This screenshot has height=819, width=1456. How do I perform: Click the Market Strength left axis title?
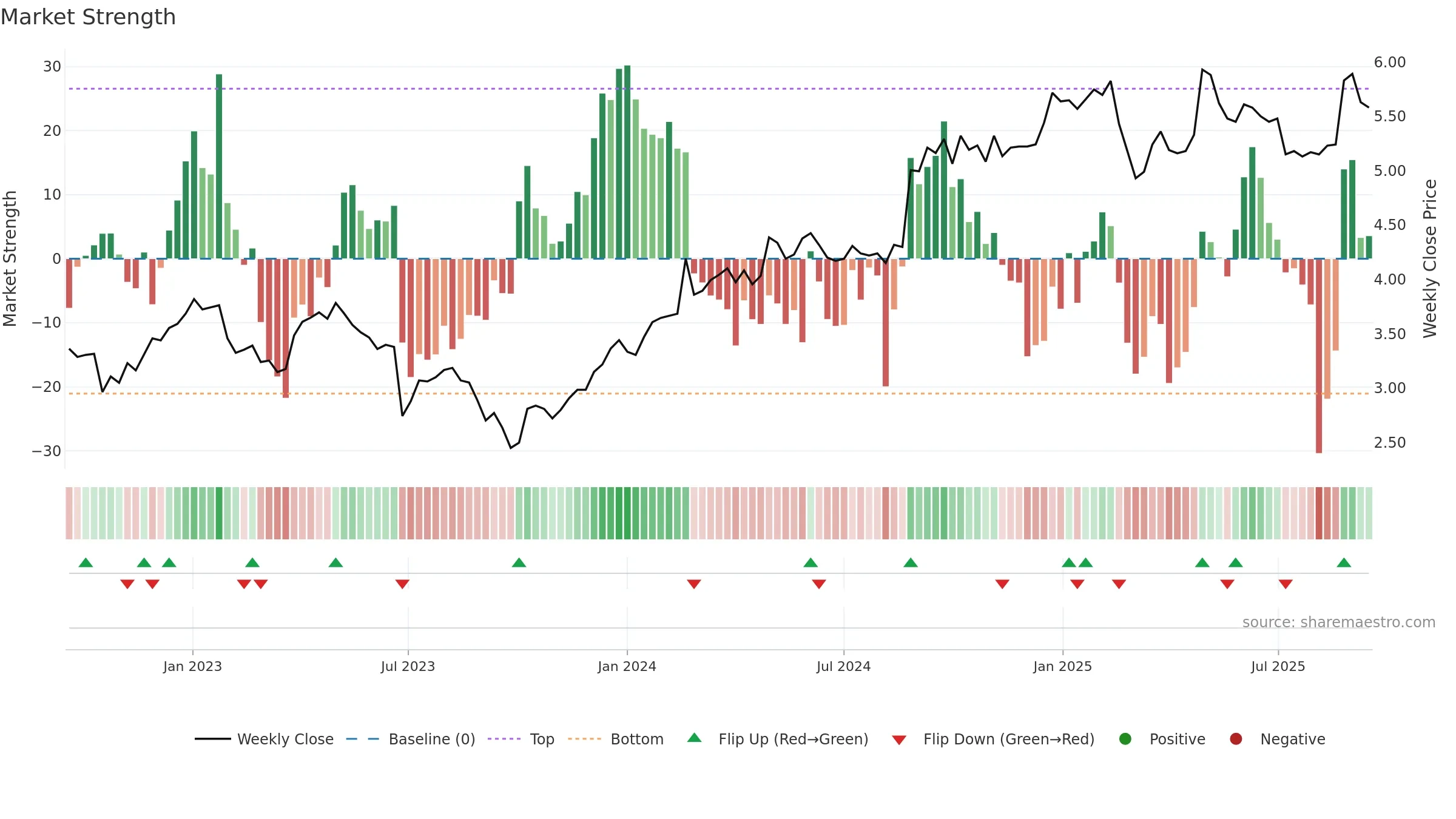[x=10, y=258]
